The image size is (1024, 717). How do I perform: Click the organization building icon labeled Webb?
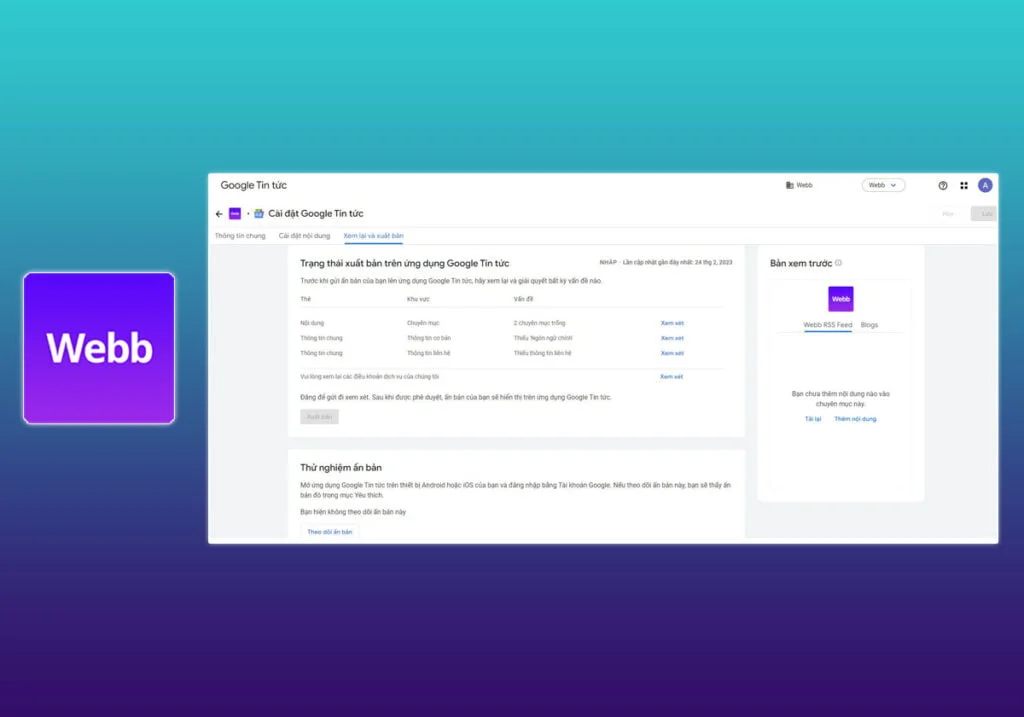[x=790, y=185]
